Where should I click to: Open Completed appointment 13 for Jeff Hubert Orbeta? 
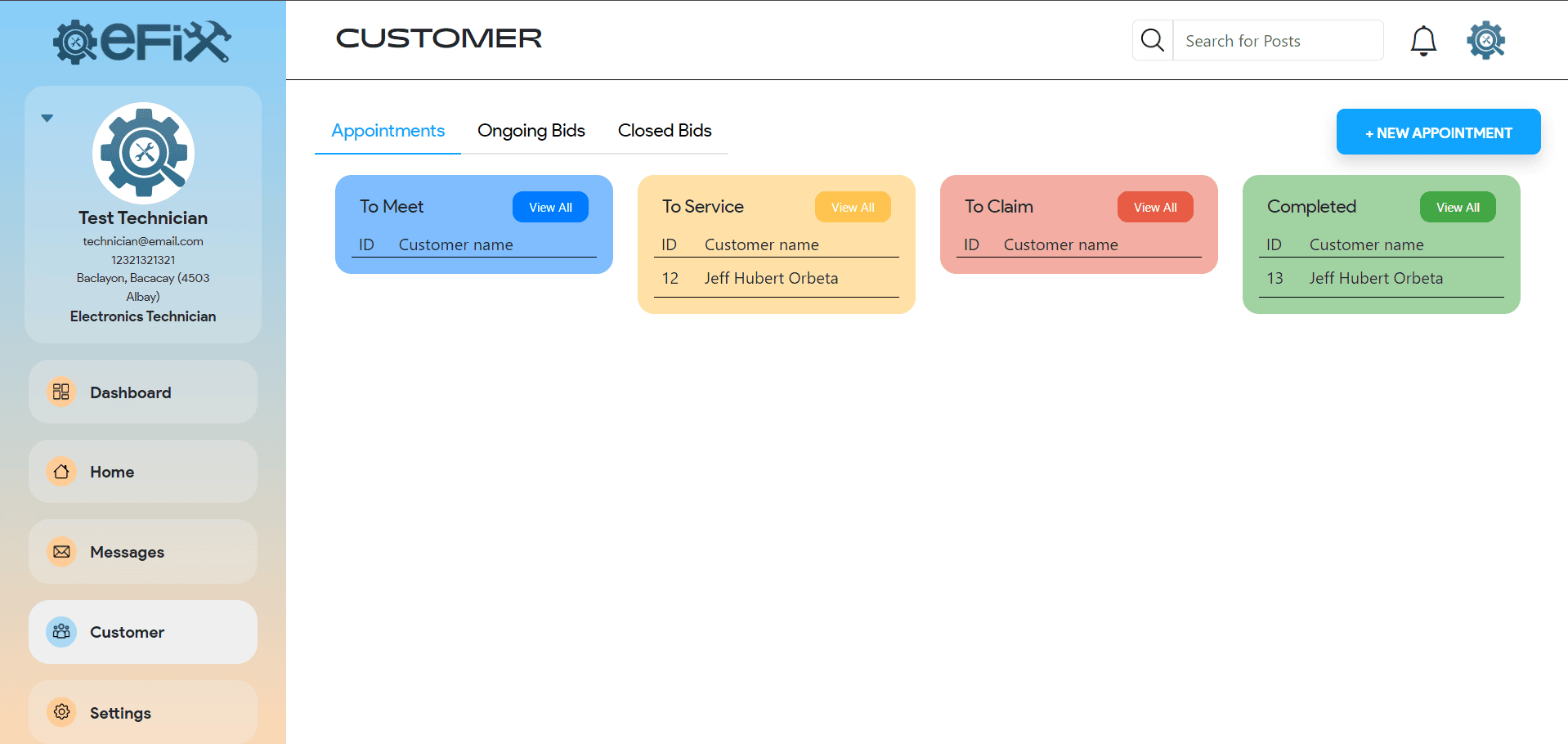pyautogui.click(x=1376, y=279)
